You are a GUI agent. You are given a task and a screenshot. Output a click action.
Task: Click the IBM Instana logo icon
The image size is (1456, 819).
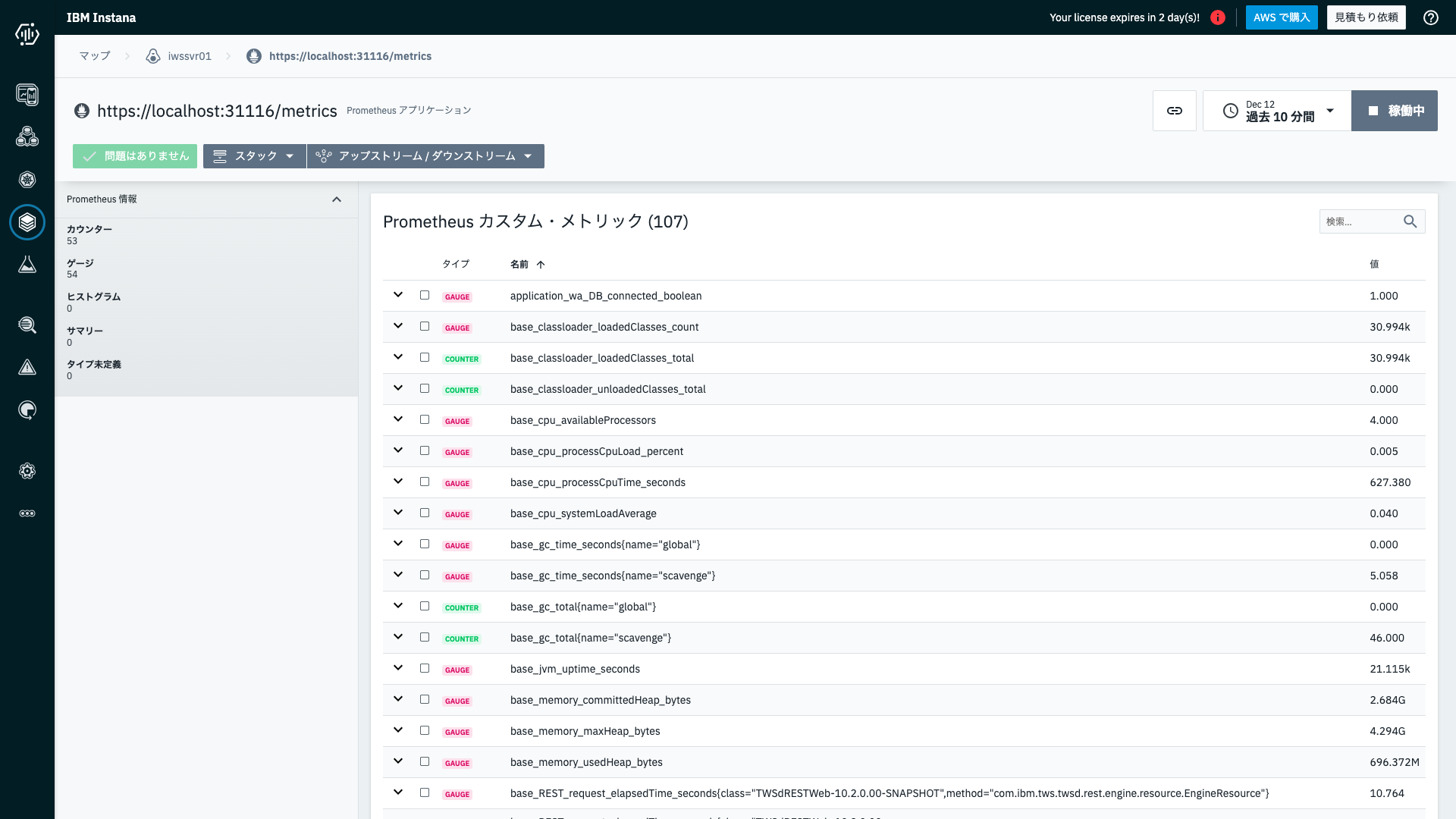(x=27, y=34)
